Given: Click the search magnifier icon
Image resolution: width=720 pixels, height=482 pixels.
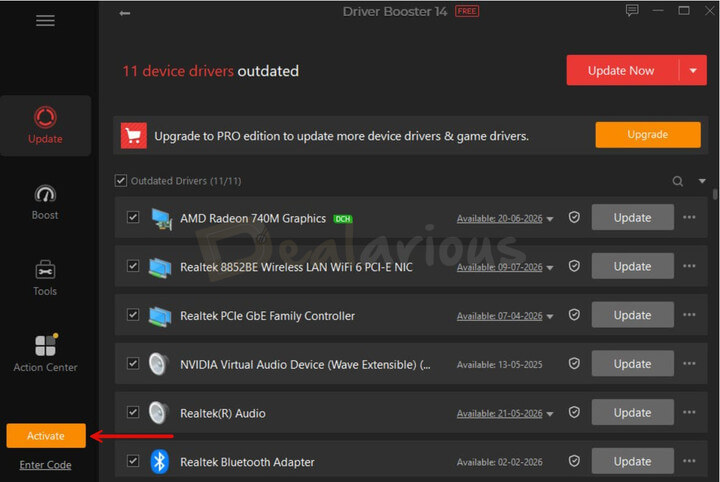Looking at the screenshot, I should click(x=677, y=181).
